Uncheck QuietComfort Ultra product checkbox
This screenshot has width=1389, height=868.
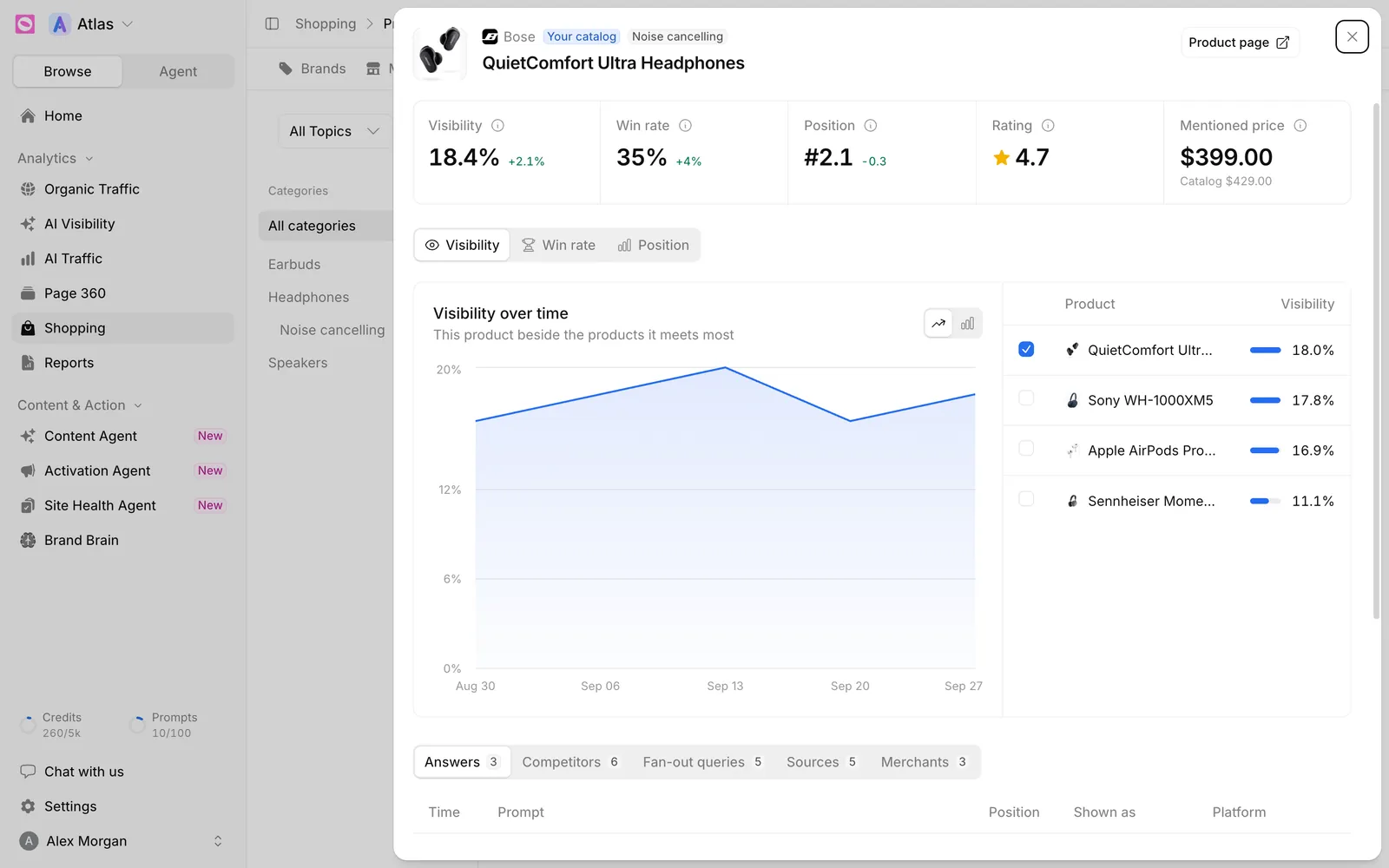(1026, 349)
